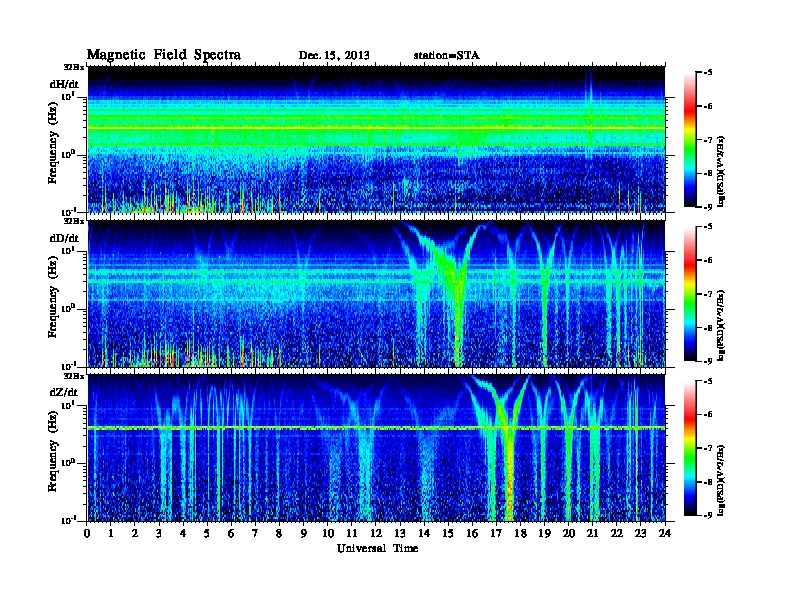Select the "dH/dt" panel label
The image size is (792, 612).
64,84
